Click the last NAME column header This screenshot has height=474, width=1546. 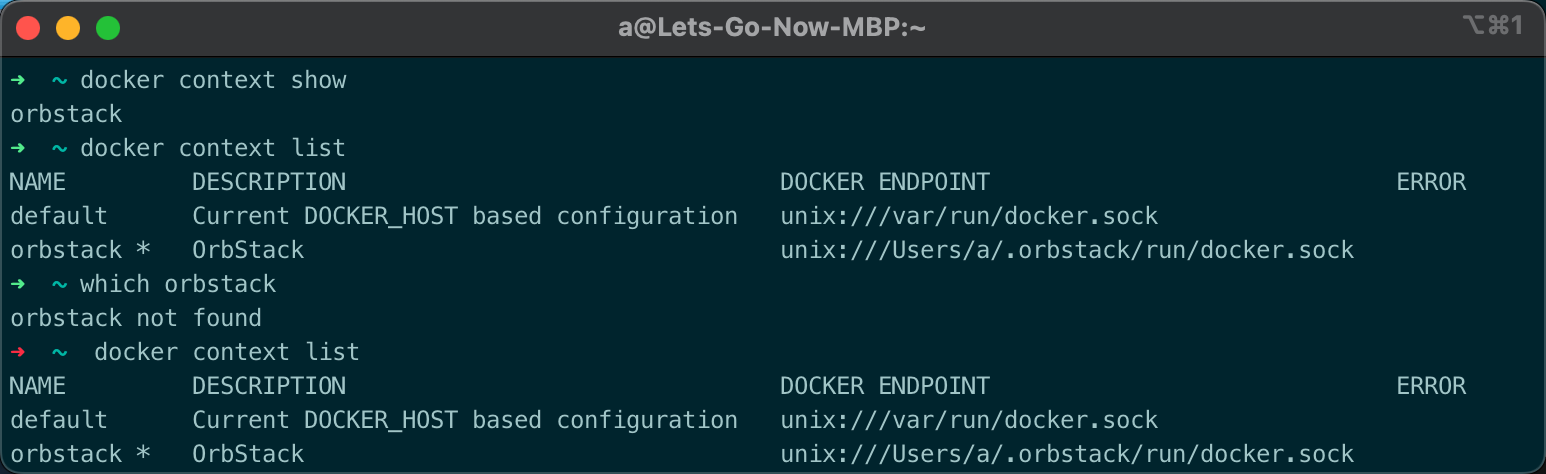(38, 386)
